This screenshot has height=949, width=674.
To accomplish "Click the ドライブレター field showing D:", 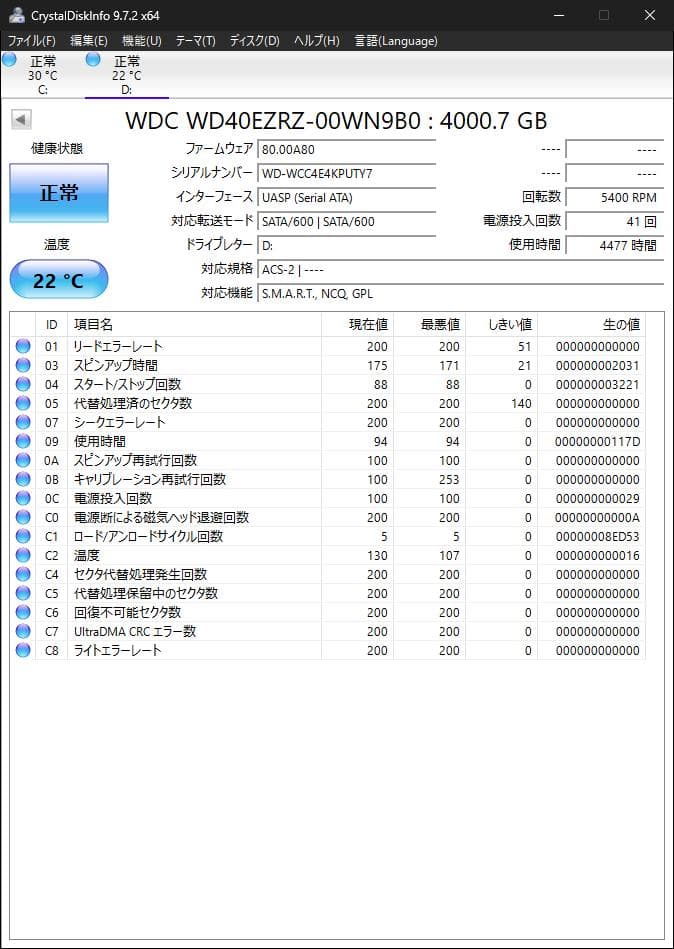I will 347,246.
